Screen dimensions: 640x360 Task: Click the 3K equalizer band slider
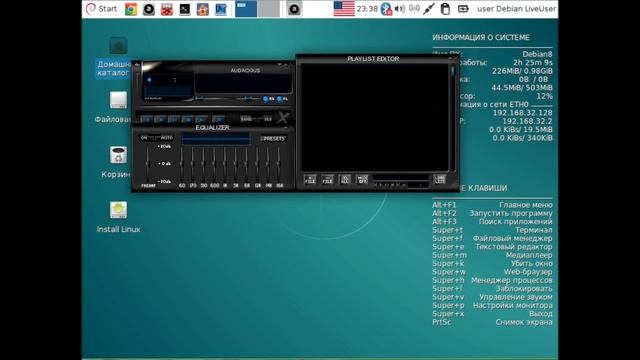click(x=236, y=164)
